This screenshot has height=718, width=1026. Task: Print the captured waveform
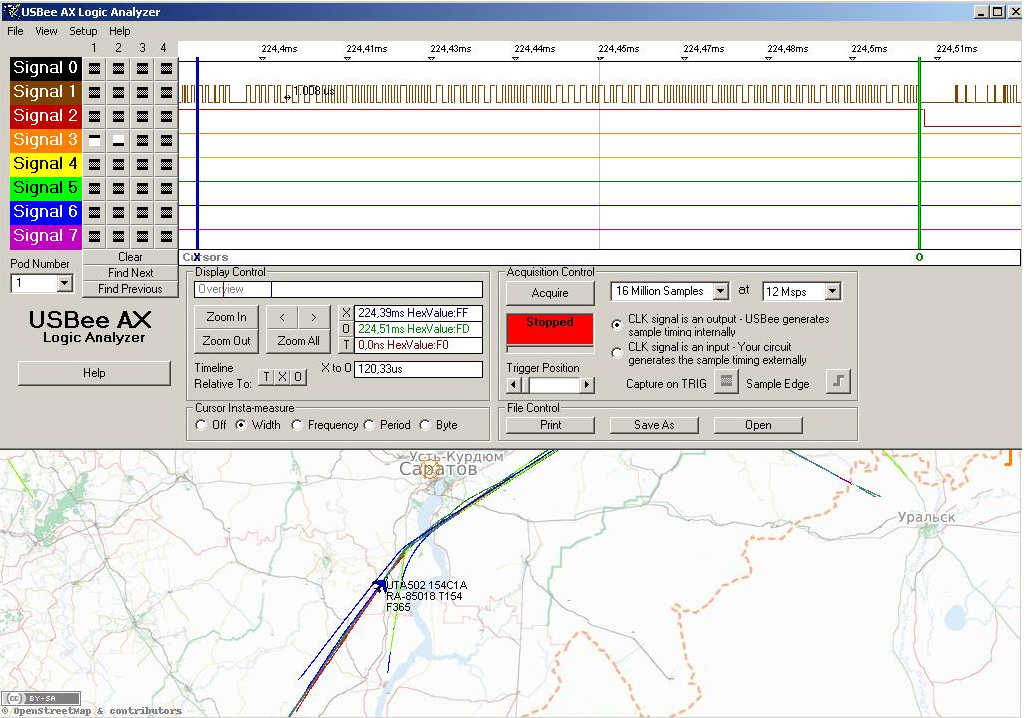pyautogui.click(x=550, y=425)
